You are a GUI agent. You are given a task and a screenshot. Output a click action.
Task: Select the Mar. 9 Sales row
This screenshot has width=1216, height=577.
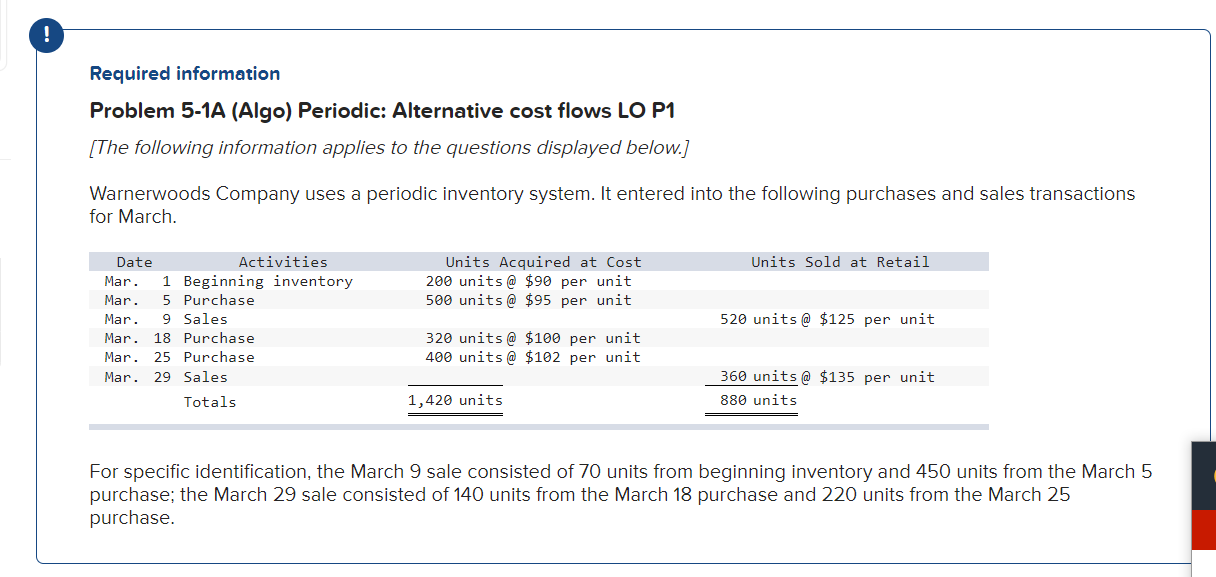(x=400, y=319)
